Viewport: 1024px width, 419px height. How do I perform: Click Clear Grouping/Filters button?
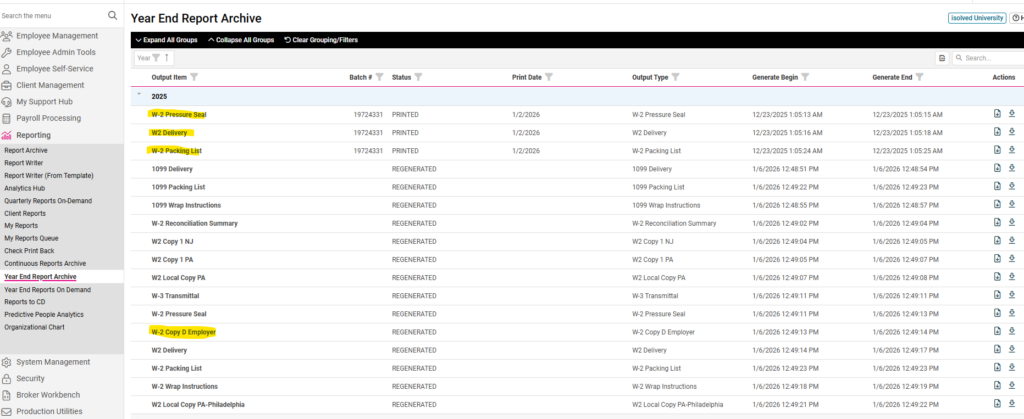[x=320, y=40]
